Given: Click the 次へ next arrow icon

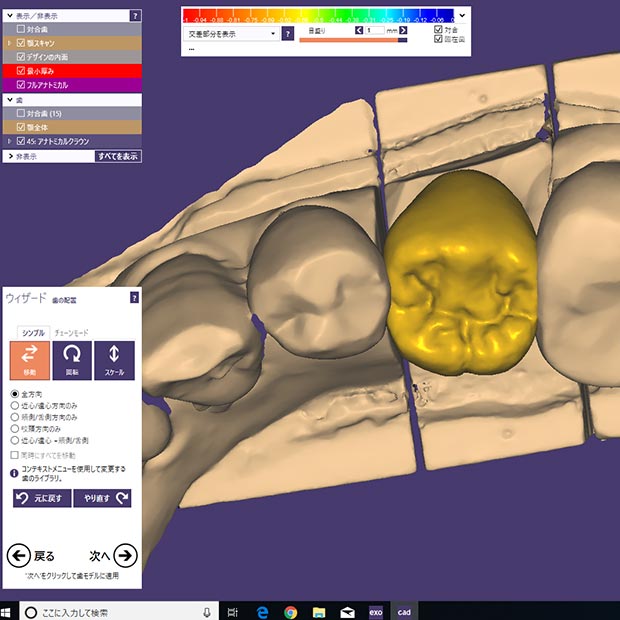Looking at the screenshot, I should 125,555.
